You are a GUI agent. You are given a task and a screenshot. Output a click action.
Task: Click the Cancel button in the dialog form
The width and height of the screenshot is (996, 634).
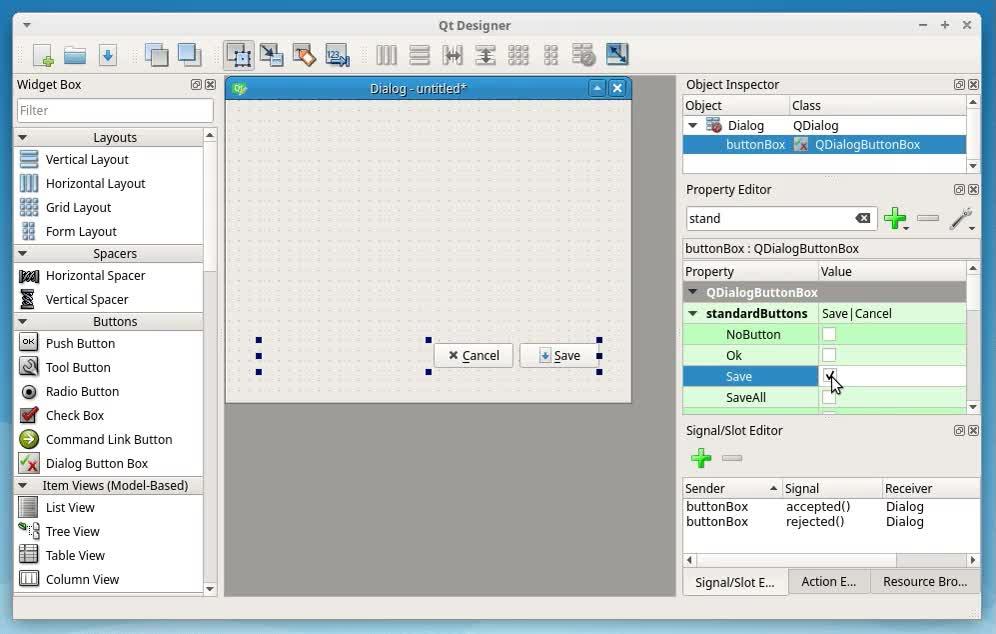point(473,356)
